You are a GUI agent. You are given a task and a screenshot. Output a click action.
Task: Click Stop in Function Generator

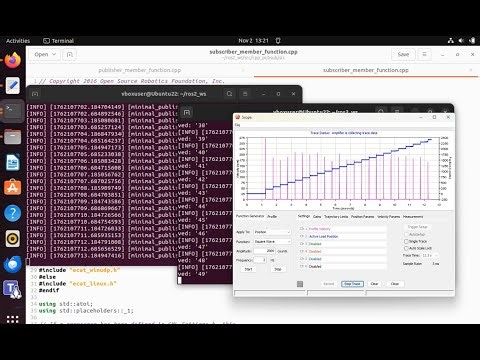coord(278,269)
